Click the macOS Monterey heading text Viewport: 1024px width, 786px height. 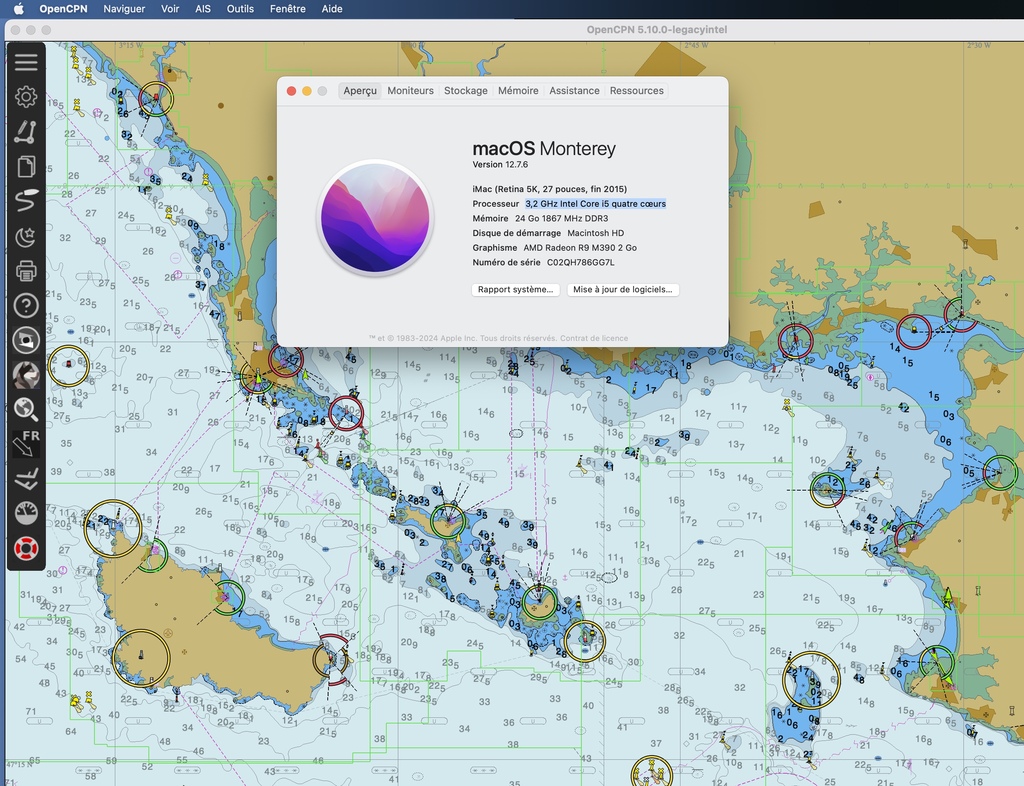click(544, 149)
